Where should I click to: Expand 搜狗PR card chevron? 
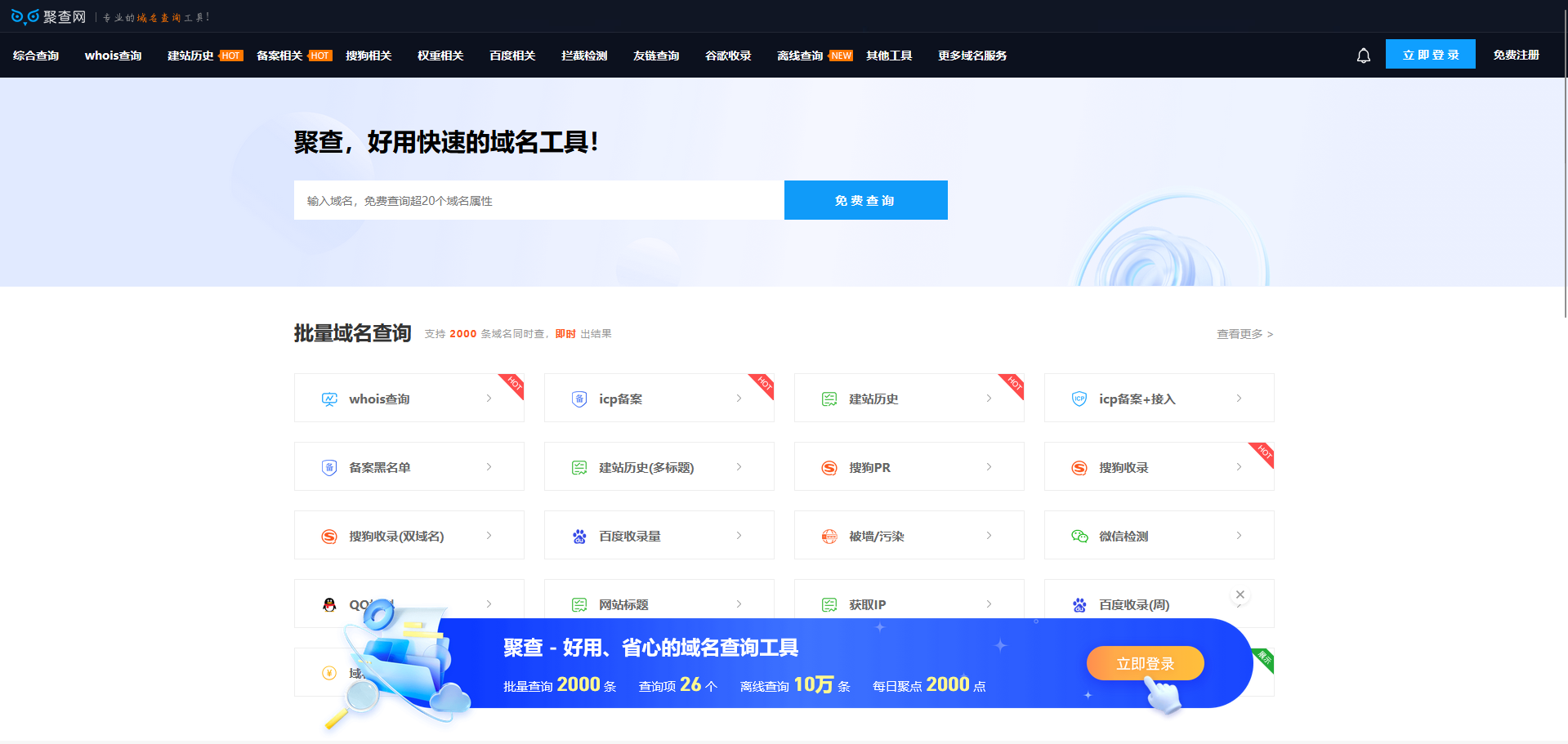(x=989, y=467)
